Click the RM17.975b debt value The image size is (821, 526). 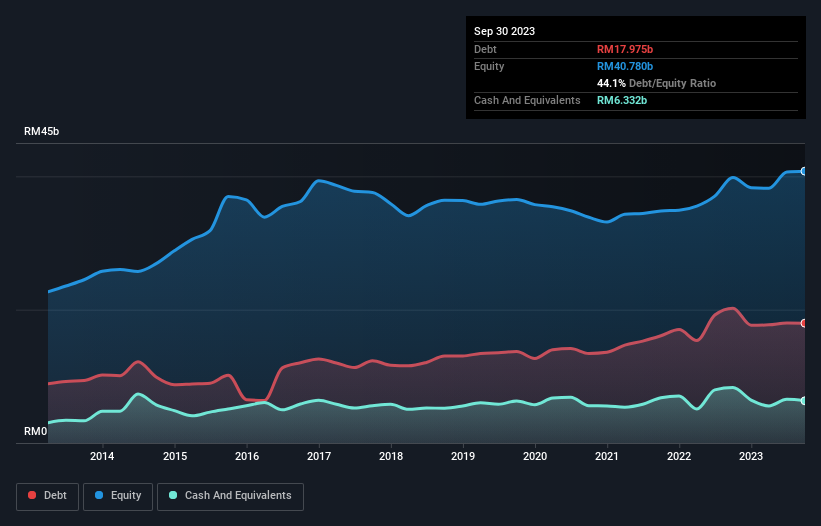625,49
